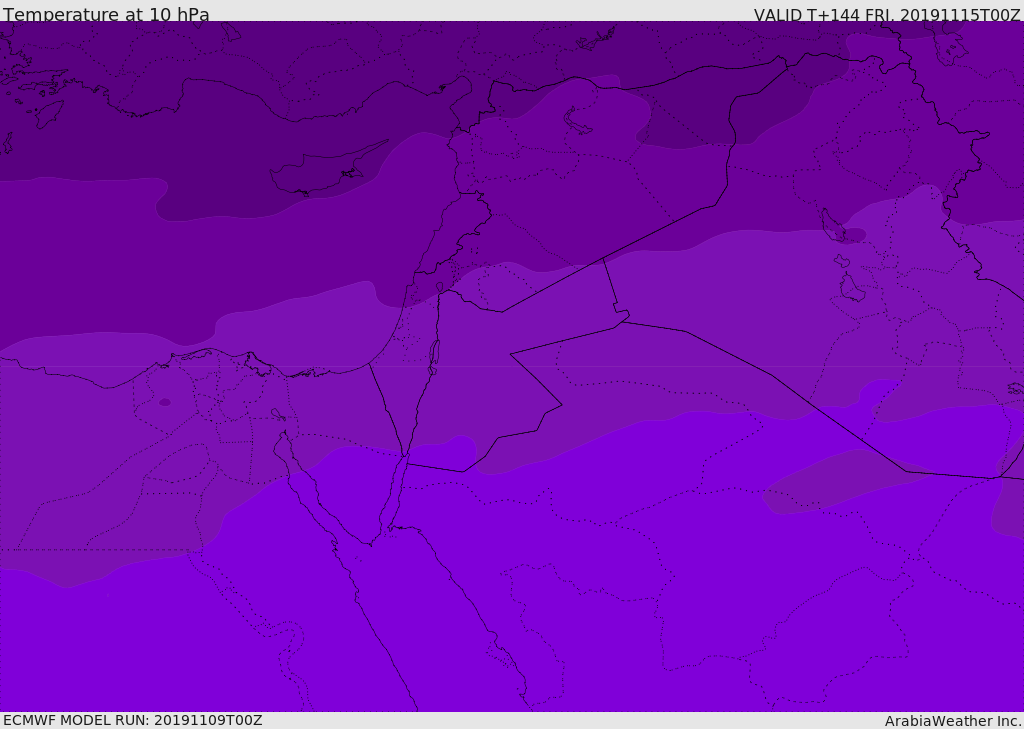Click the 'VALID T+144 FRI. 20191115T00Z' label

click(887, 15)
